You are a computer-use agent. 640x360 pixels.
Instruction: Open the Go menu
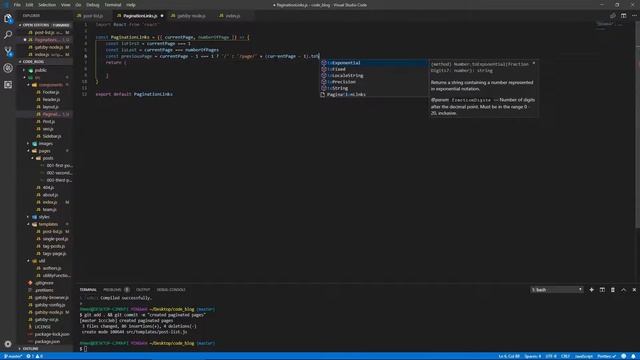(78, 5)
